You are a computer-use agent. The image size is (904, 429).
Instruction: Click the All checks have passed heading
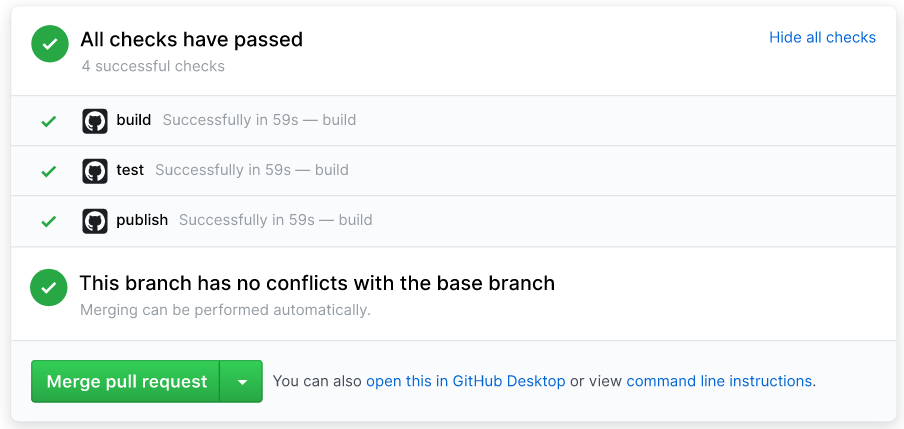[x=191, y=40]
